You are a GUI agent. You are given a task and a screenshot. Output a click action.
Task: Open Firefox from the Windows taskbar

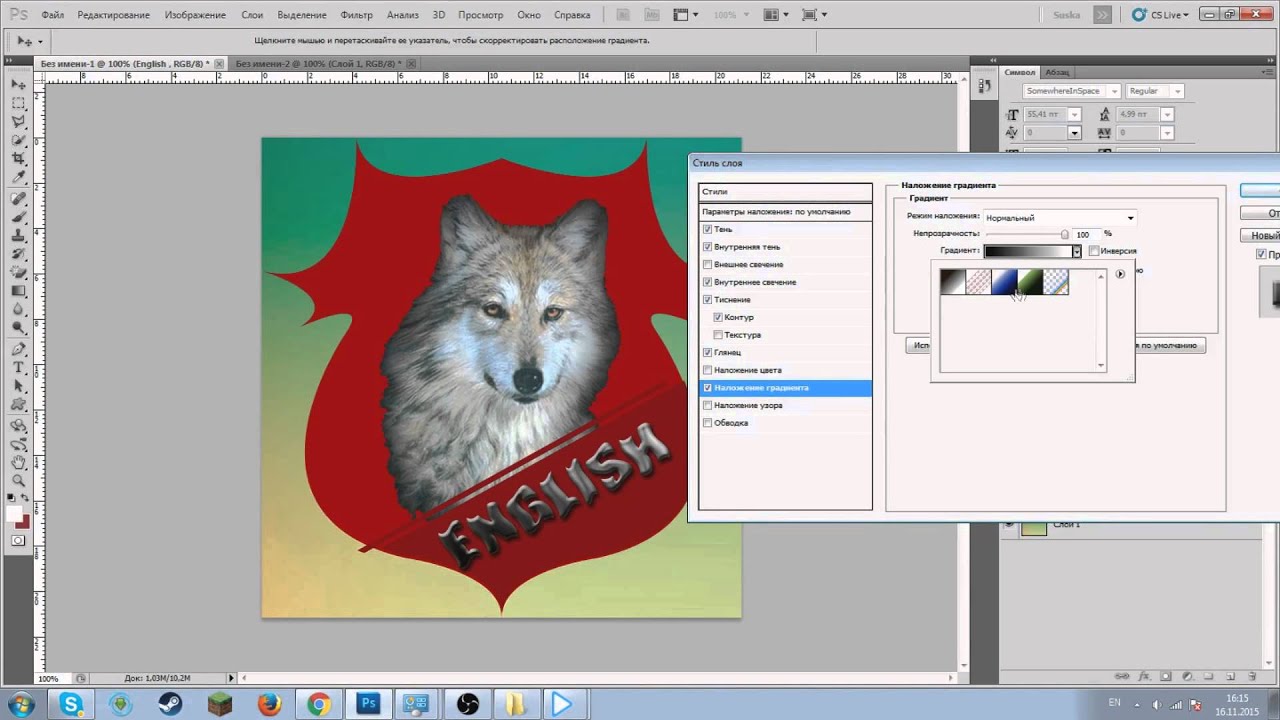click(x=269, y=704)
